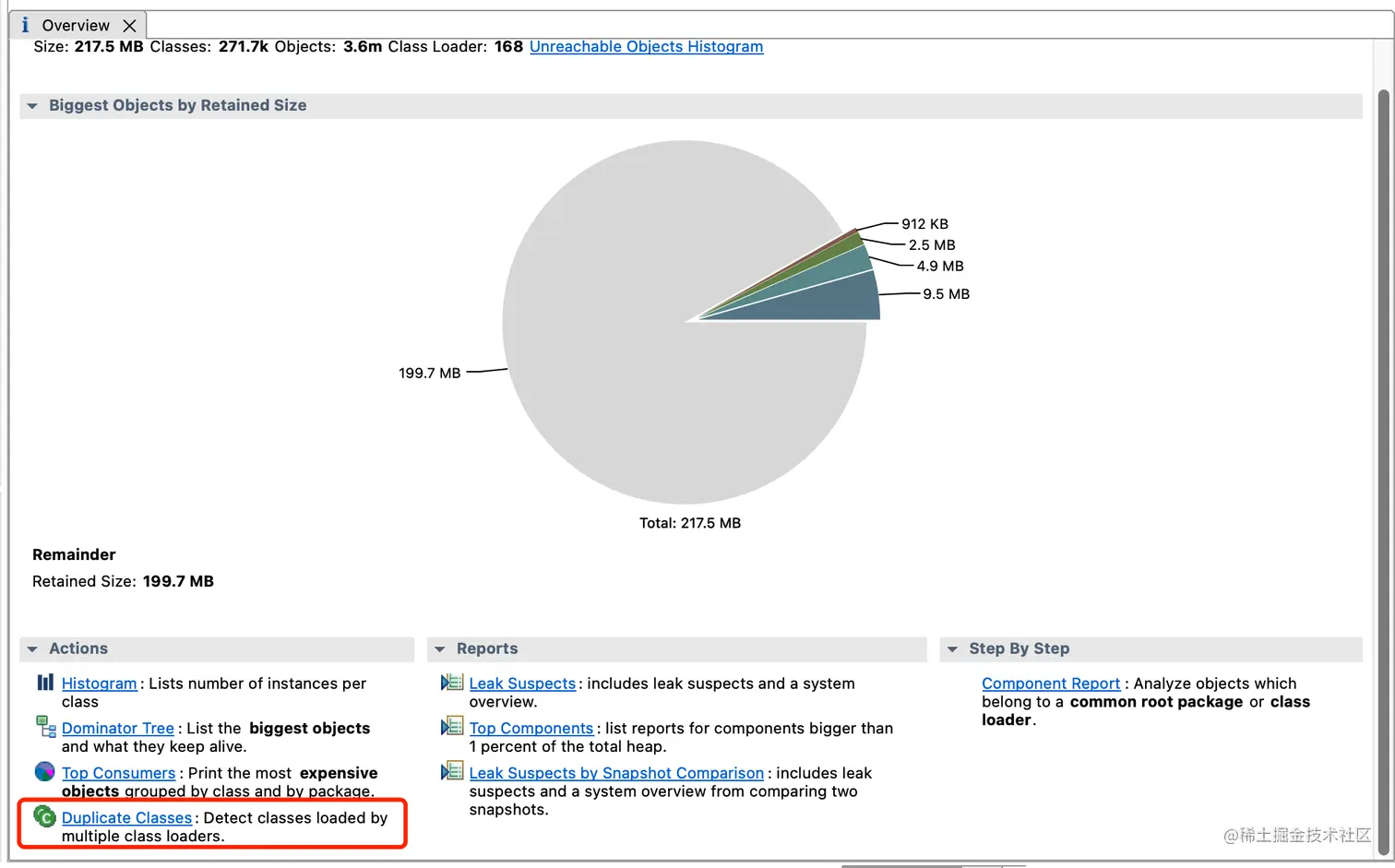Image resolution: width=1395 pixels, height=868 pixels.
Task: Select the 2.5 MB green pie slice
Action: point(844,246)
